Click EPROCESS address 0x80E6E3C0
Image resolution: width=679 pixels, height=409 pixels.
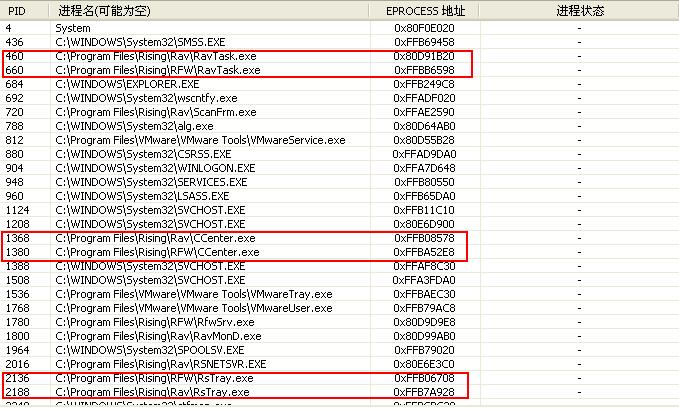coord(424,364)
